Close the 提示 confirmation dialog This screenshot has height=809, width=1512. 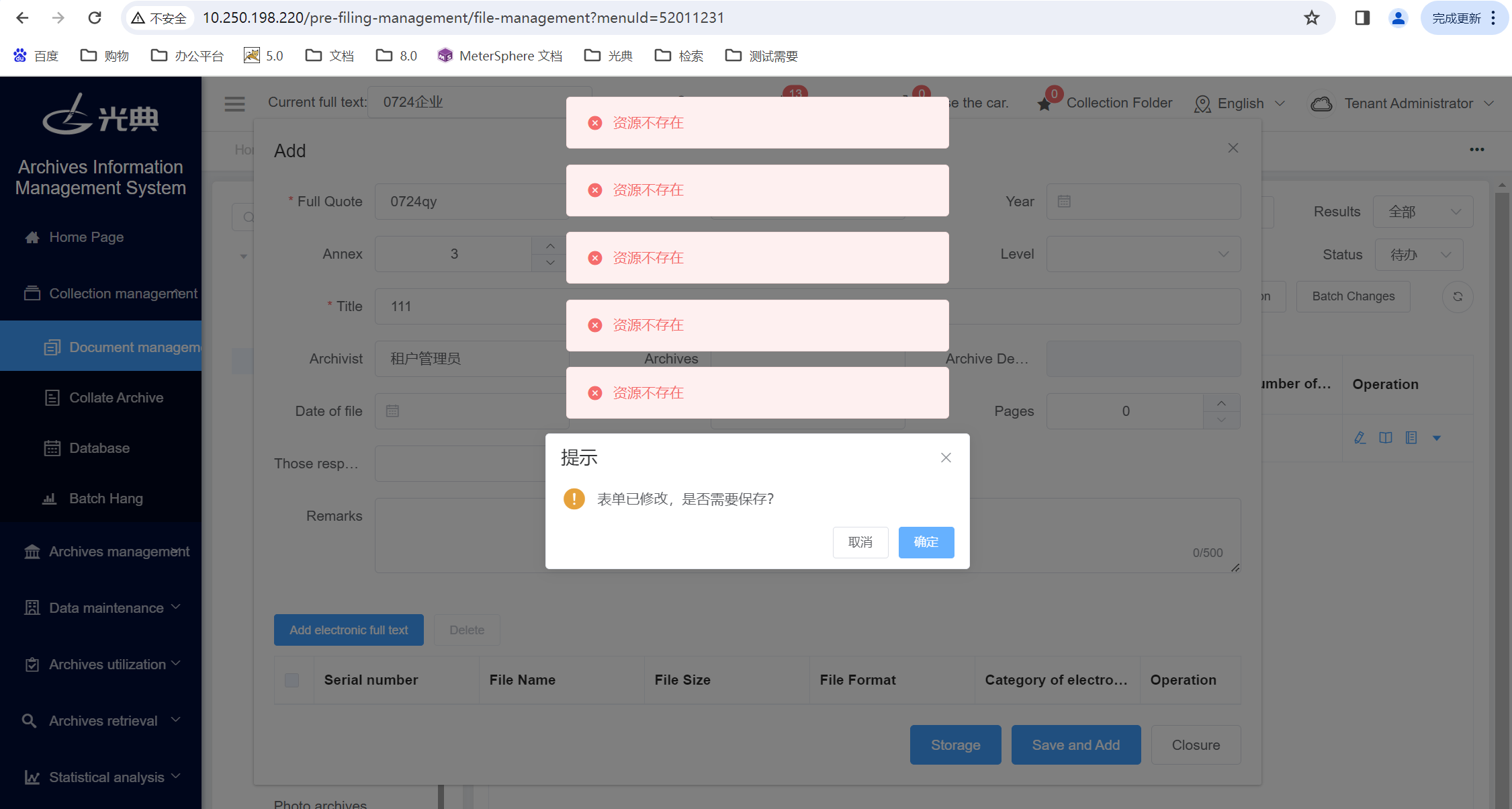point(946,458)
